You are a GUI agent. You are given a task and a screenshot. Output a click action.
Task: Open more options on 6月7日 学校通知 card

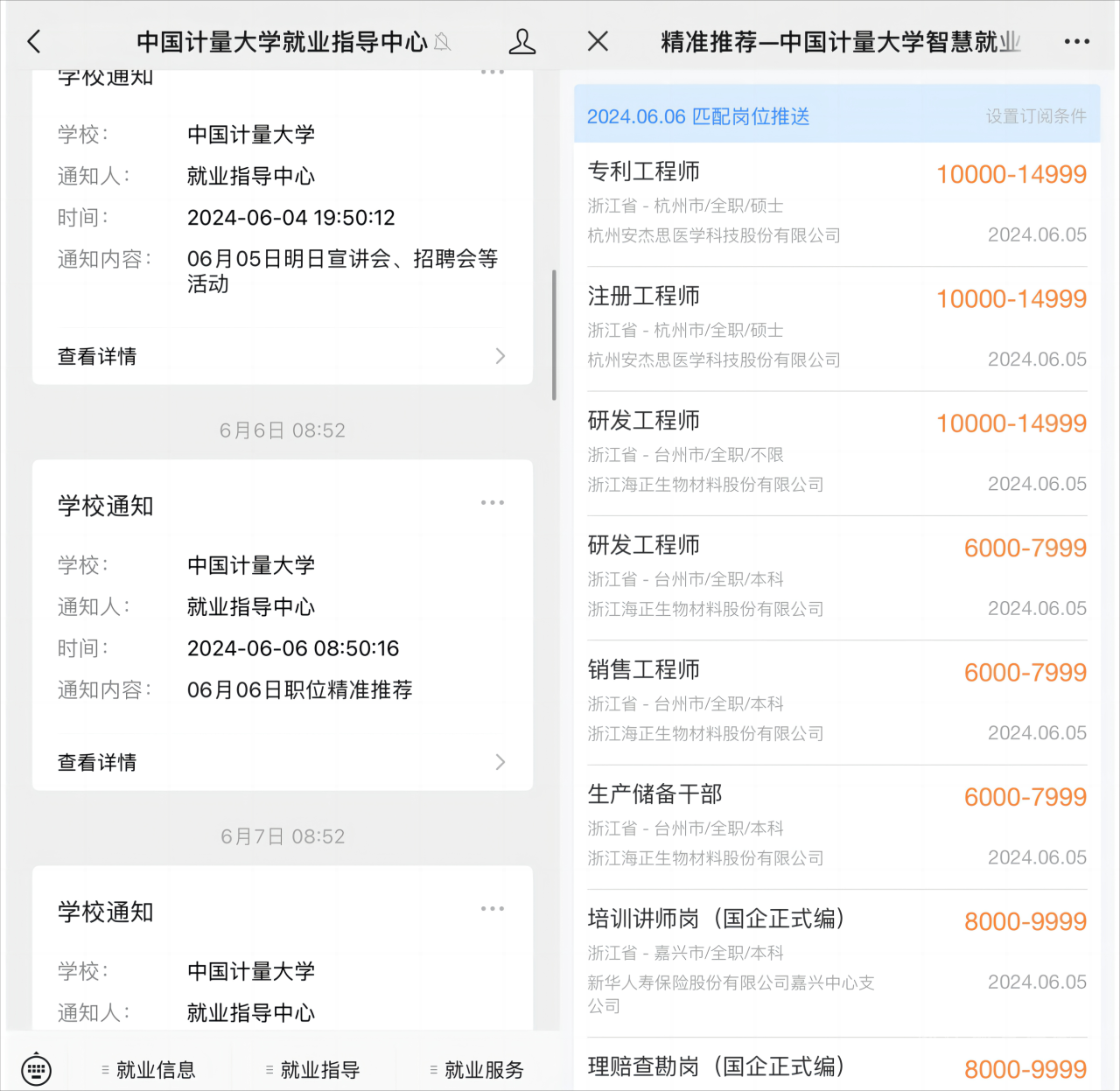tap(493, 908)
